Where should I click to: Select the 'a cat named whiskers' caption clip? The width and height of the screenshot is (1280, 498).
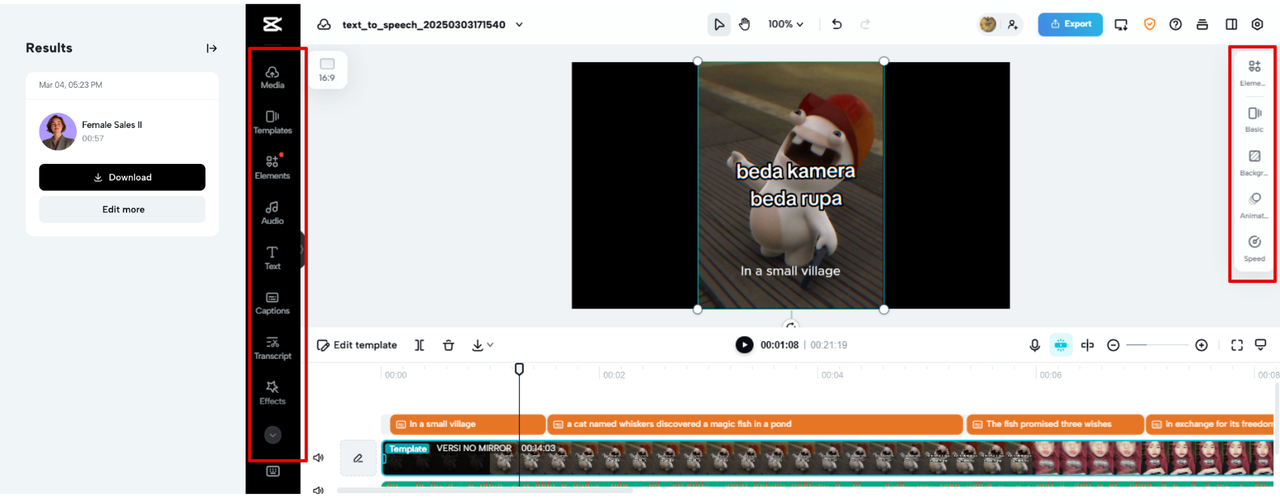point(754,424)
